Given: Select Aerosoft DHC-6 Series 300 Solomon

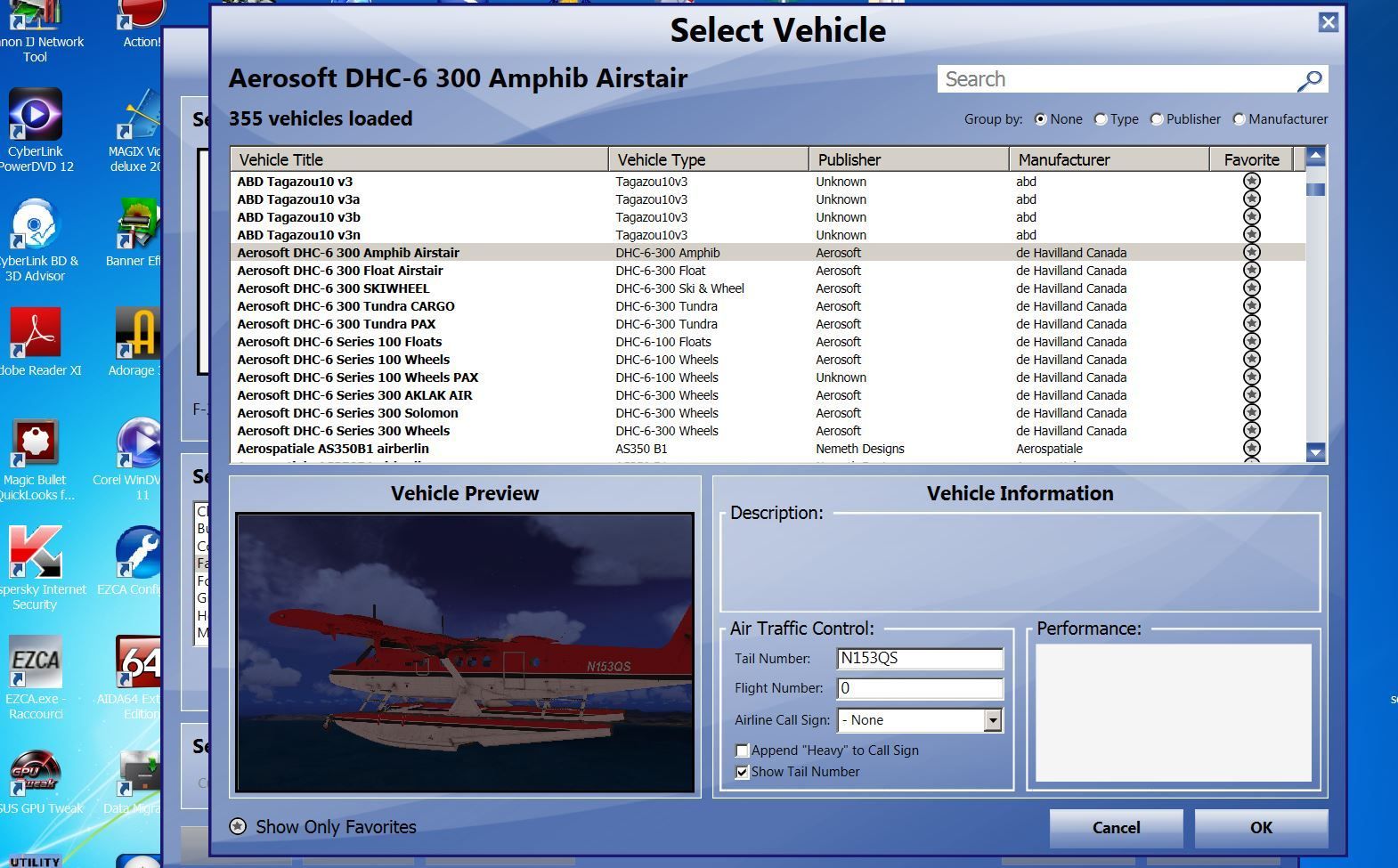Looking at the screenshot, I should 768,412.
